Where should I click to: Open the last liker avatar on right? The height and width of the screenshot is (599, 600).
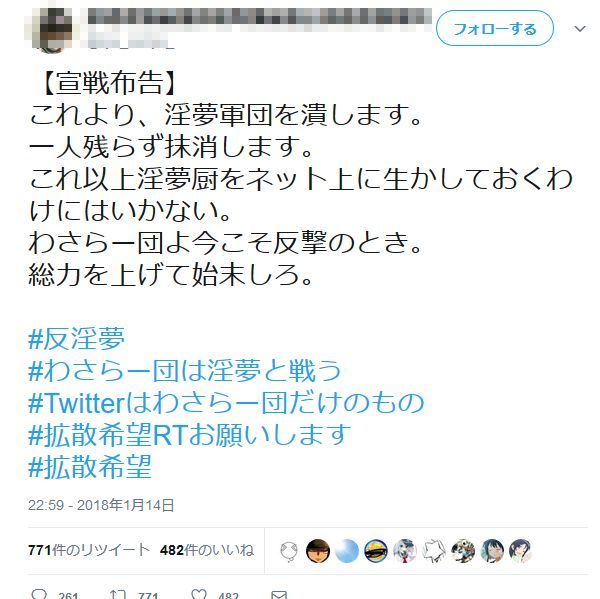(x=521, y=551)
